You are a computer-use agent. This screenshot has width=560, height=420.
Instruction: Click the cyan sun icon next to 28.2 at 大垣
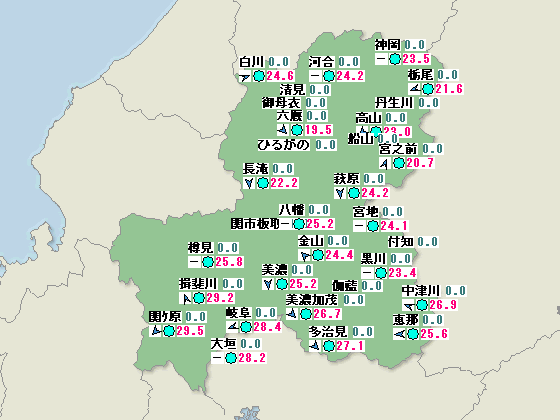tap(231, 358)
